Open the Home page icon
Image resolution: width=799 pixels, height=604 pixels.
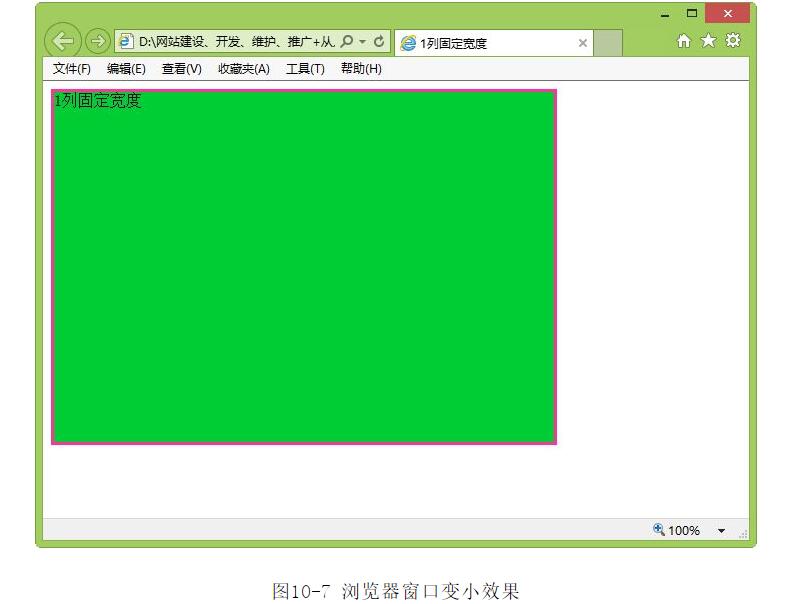(684, 41)
